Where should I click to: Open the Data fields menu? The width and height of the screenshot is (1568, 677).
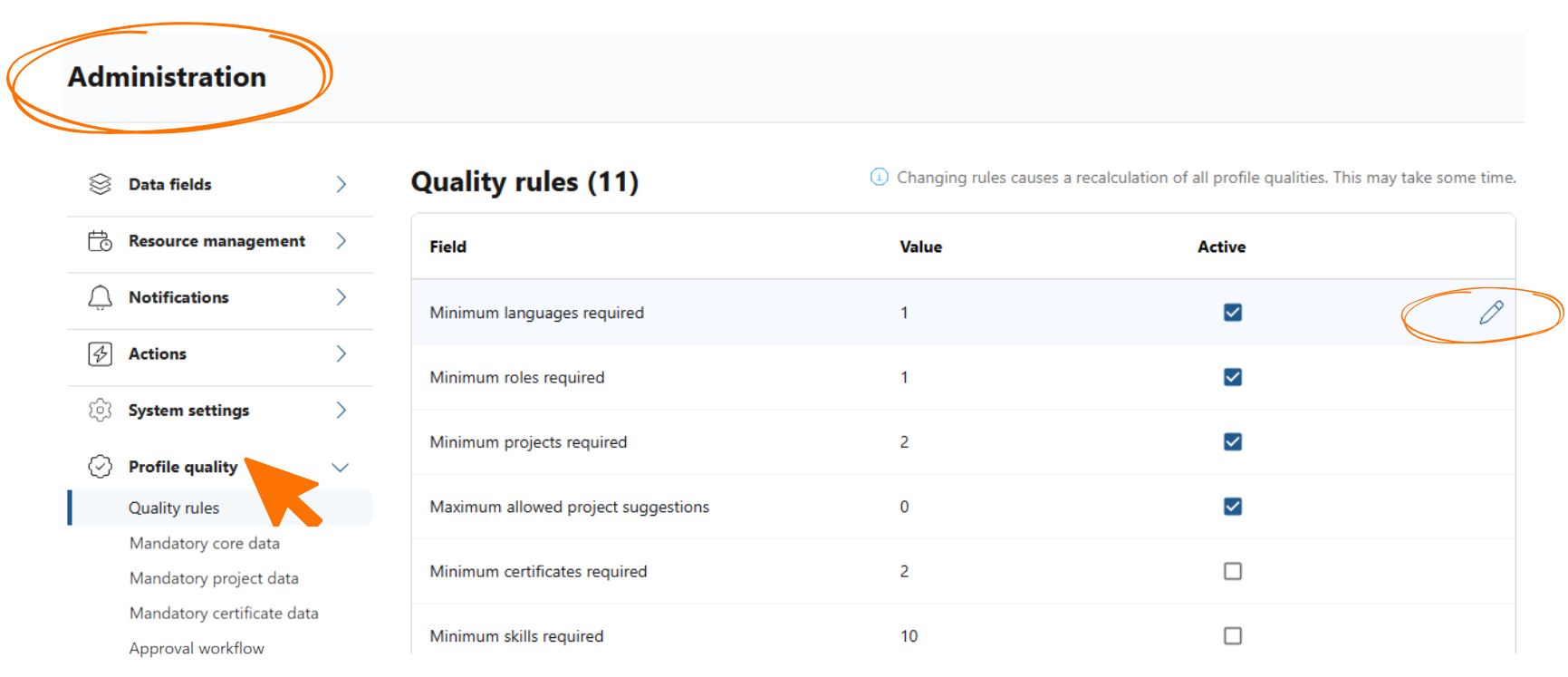pyautogui.click(x=220, y=185)
